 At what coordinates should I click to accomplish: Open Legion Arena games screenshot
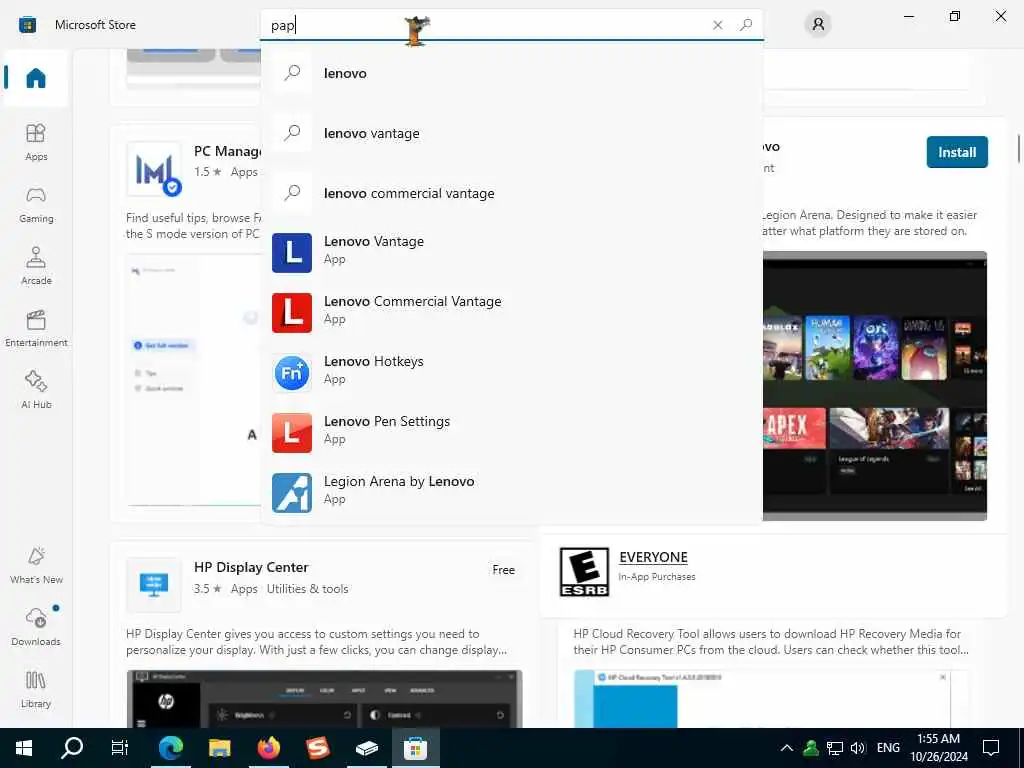874,385
